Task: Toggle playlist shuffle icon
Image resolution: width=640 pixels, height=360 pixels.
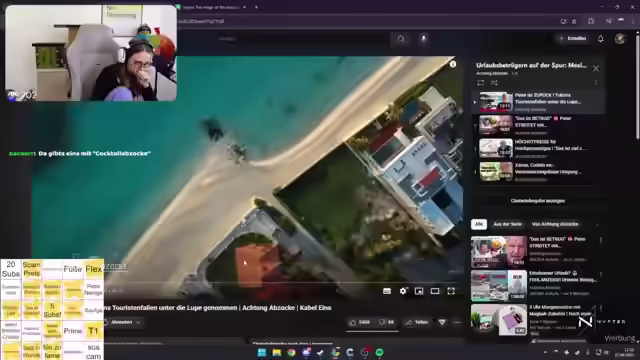Action: coord(494,83)
